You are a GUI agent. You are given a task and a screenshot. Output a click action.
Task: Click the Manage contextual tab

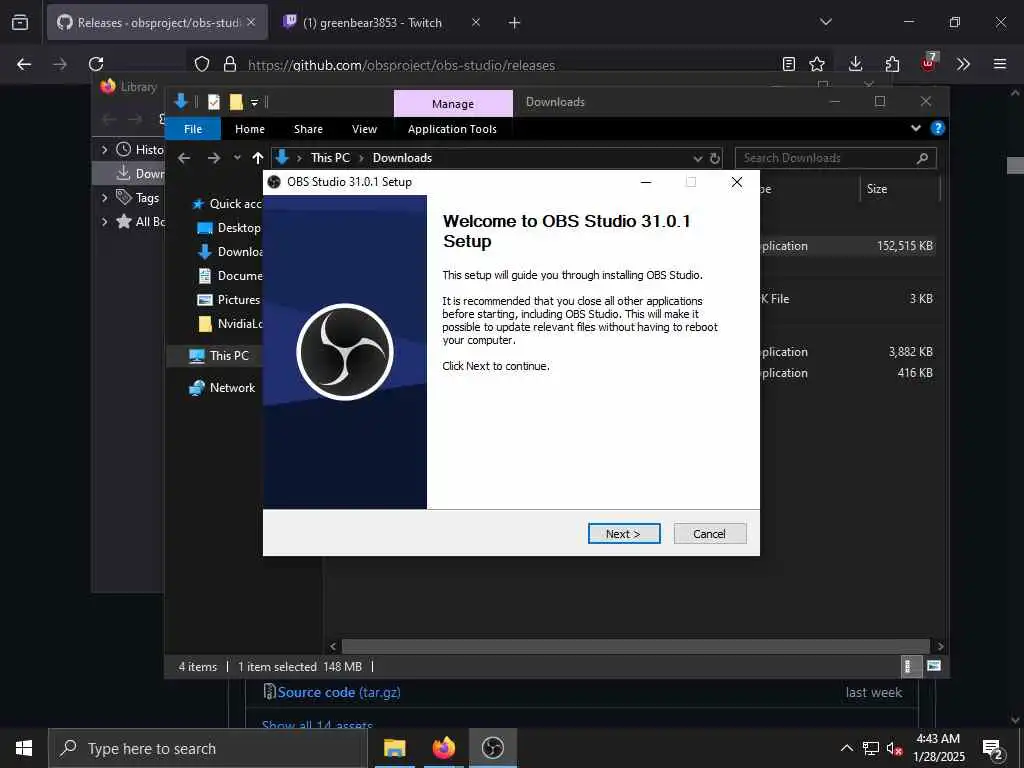pyautogui.click(x=453, y=104)
